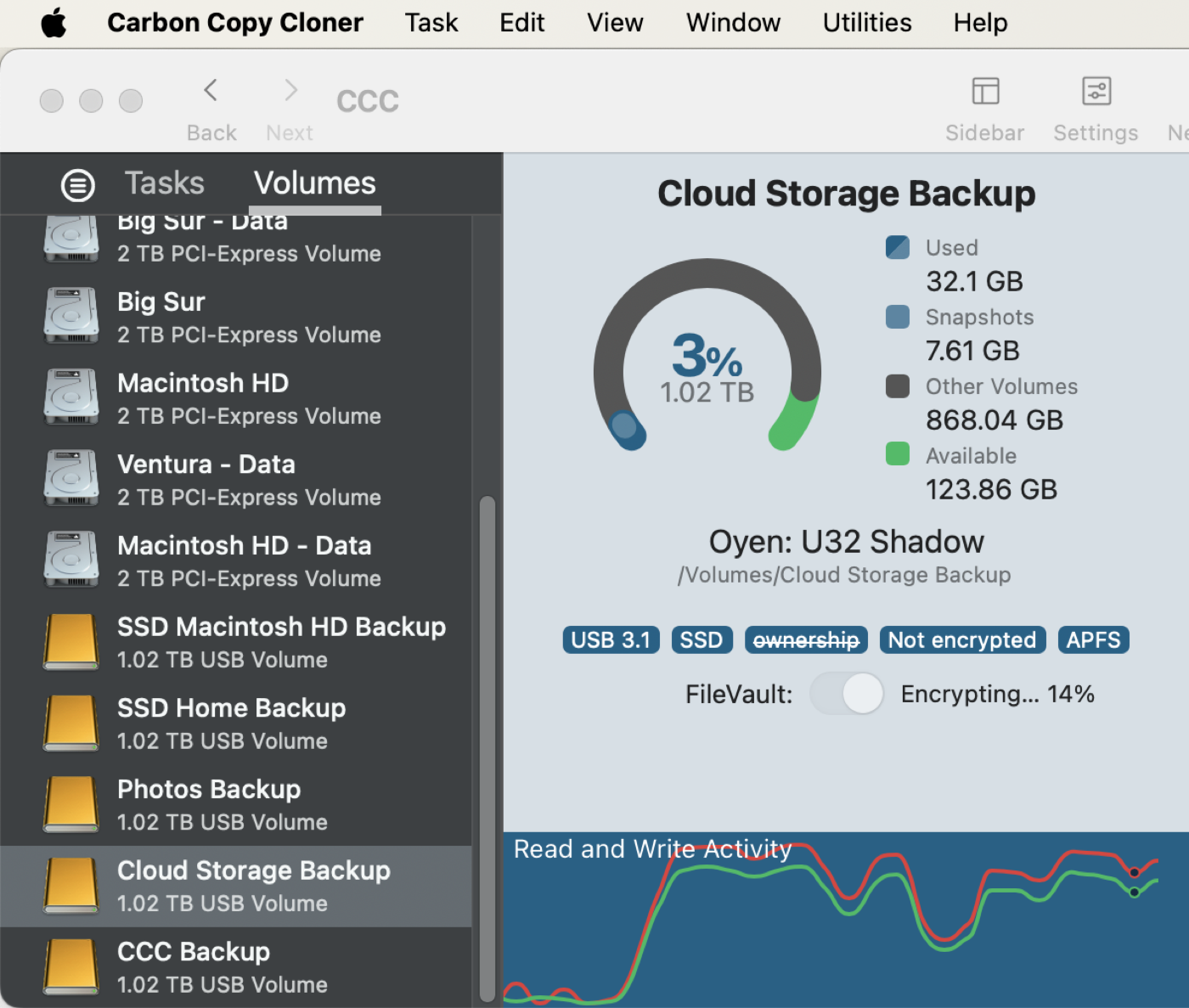Open the Settings toolbar icon
1189x1008 pixels.
point(1096,91)
